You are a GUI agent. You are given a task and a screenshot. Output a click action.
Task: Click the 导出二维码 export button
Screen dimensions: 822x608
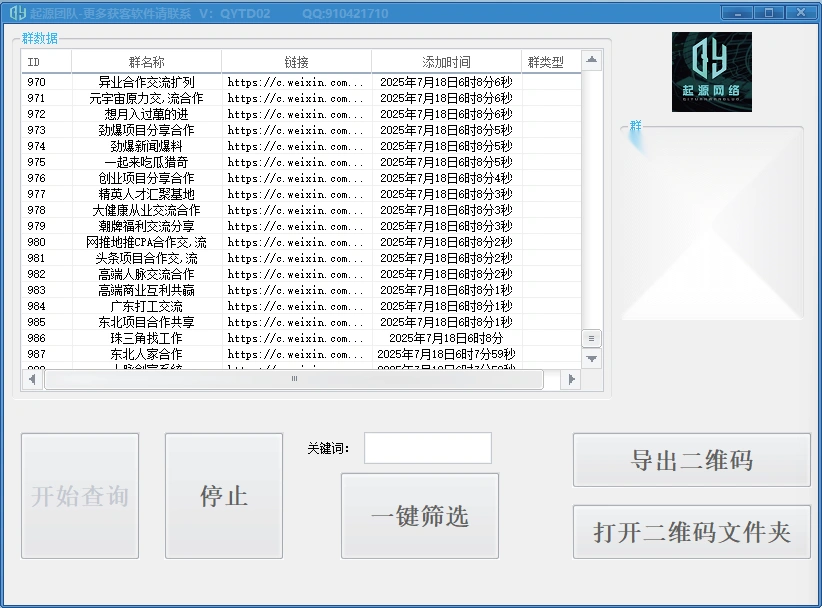point(691,460)
